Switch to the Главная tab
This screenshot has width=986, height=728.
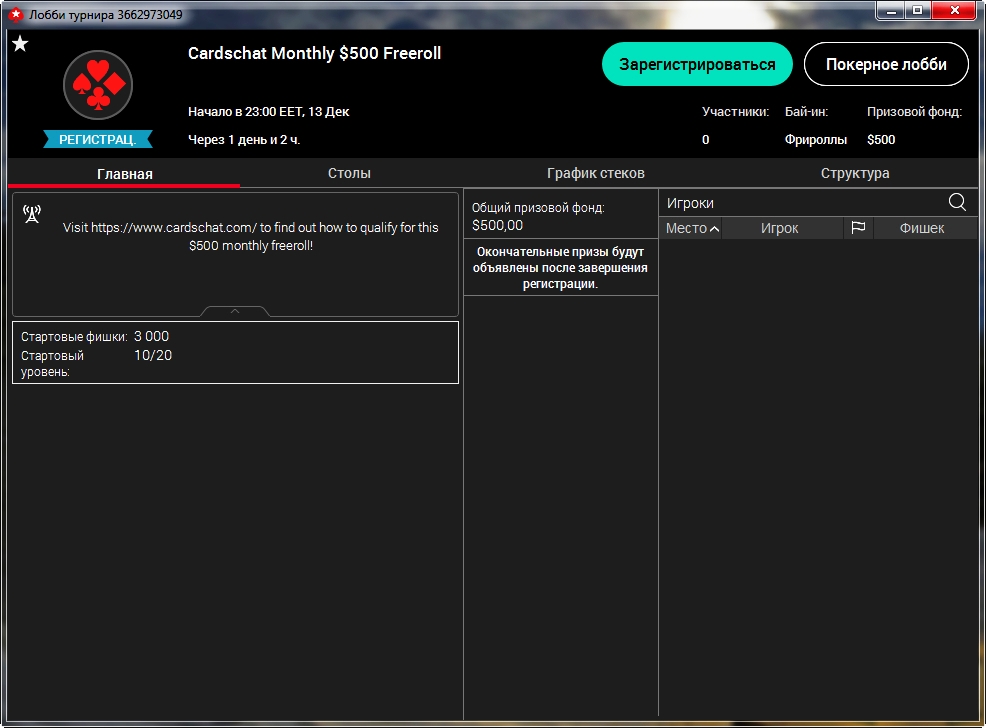tap(125, 174)
